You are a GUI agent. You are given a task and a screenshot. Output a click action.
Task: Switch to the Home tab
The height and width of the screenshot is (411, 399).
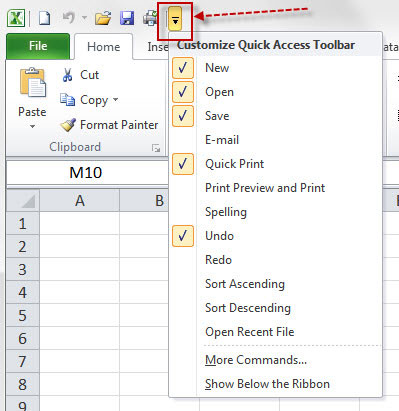pyautogui.click(x=103, y=47)
